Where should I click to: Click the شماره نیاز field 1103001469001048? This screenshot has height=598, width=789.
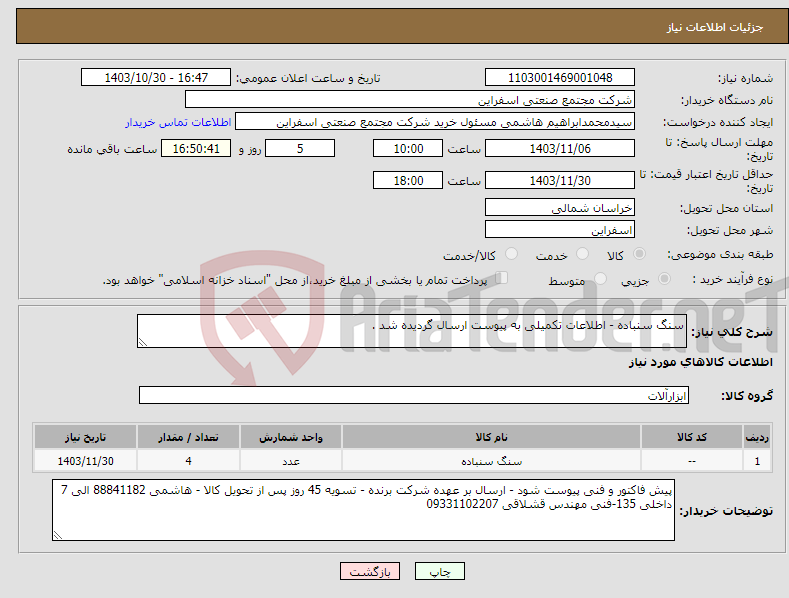[x=560, y=78]
